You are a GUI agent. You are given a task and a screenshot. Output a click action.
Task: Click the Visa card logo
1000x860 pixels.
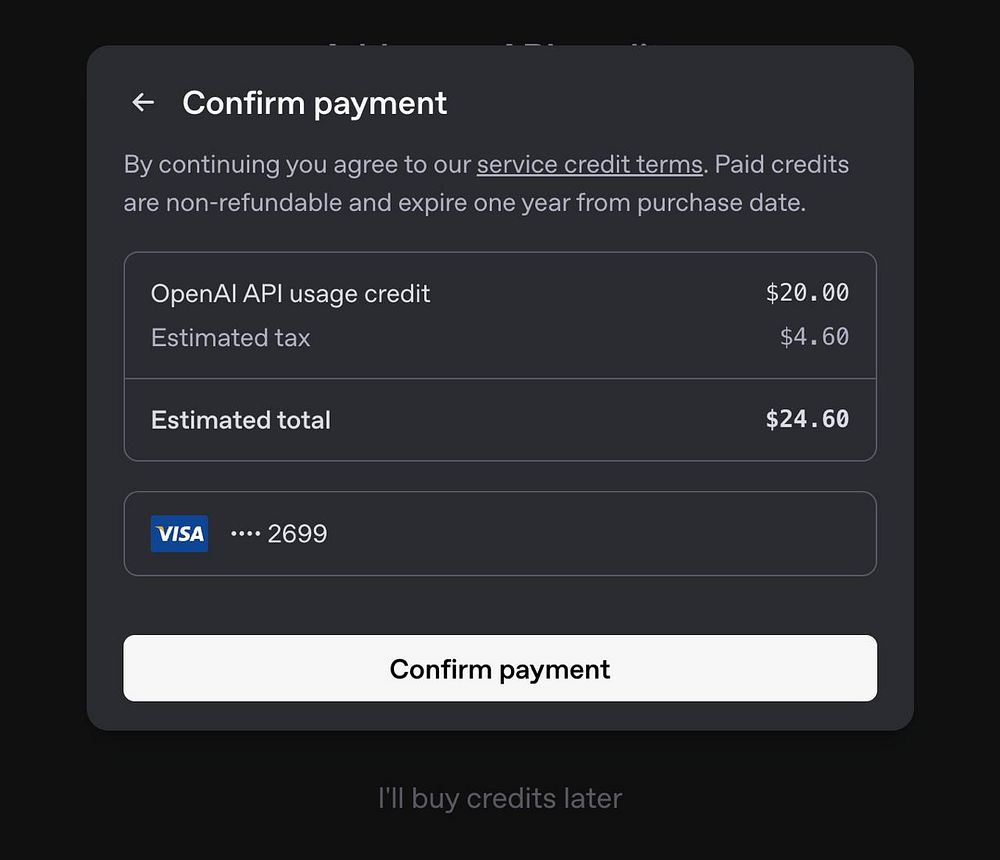tap(179, 534)
